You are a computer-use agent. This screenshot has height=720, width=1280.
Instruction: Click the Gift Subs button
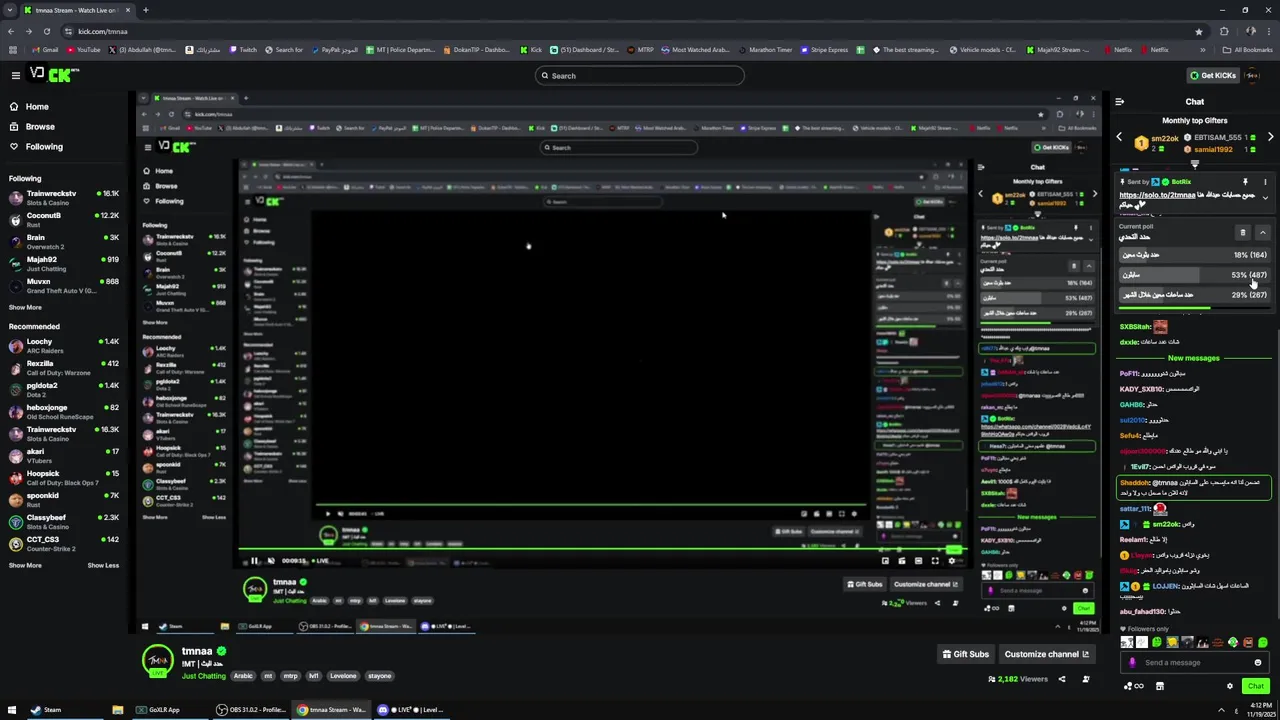(966, 654)
